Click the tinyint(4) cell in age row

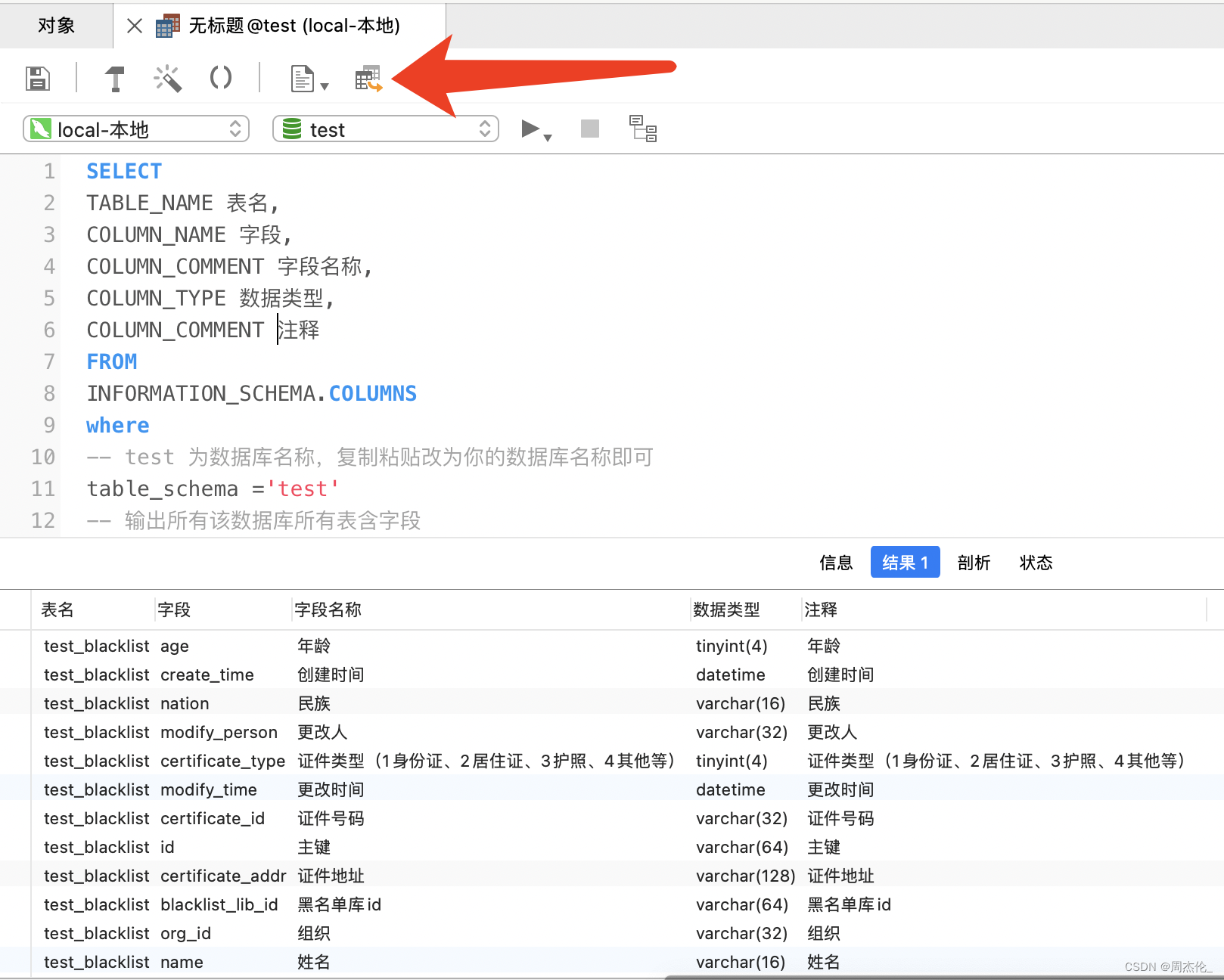pyautogui.click(x=732, y=646)
